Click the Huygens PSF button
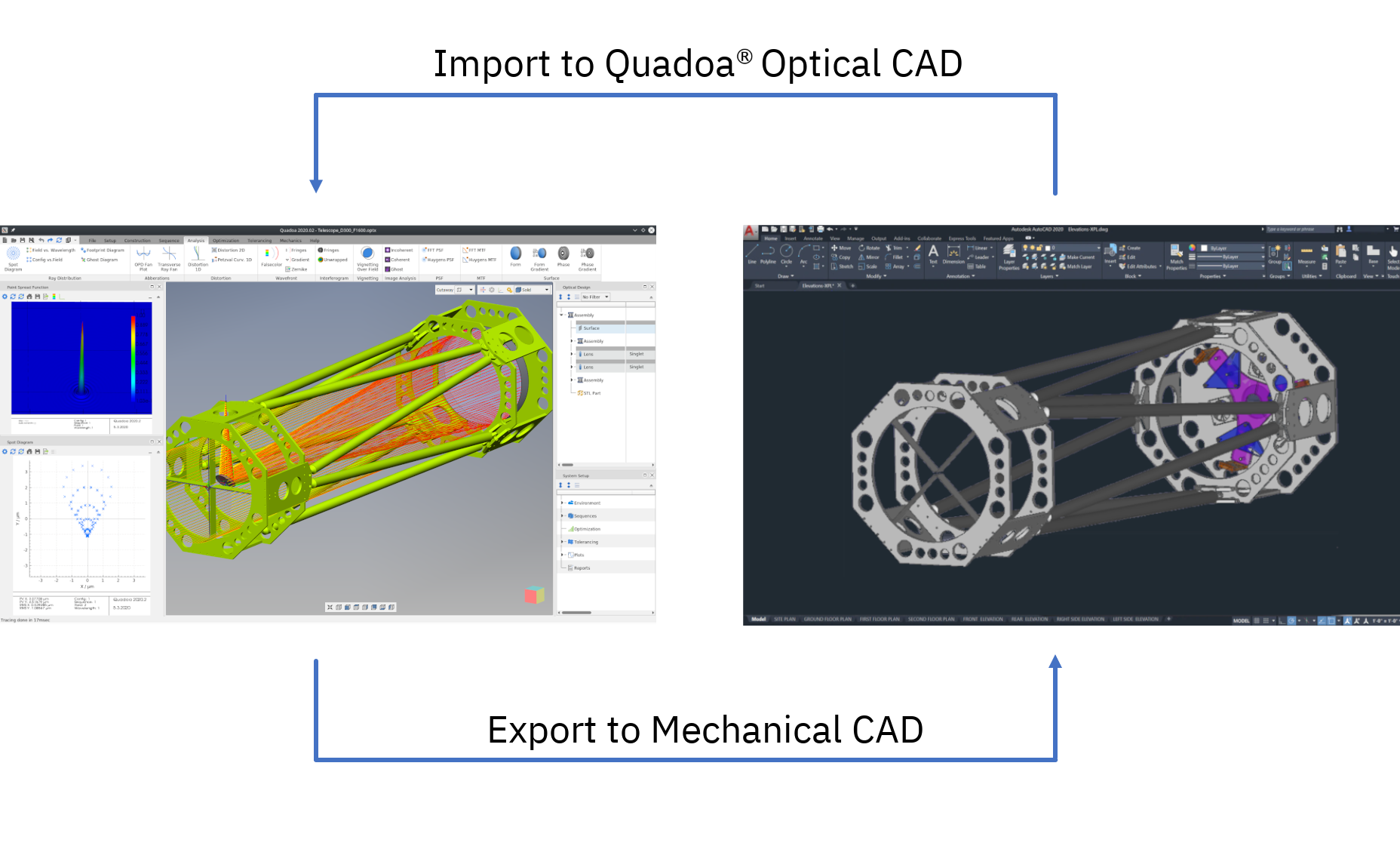 click(438, 260)
